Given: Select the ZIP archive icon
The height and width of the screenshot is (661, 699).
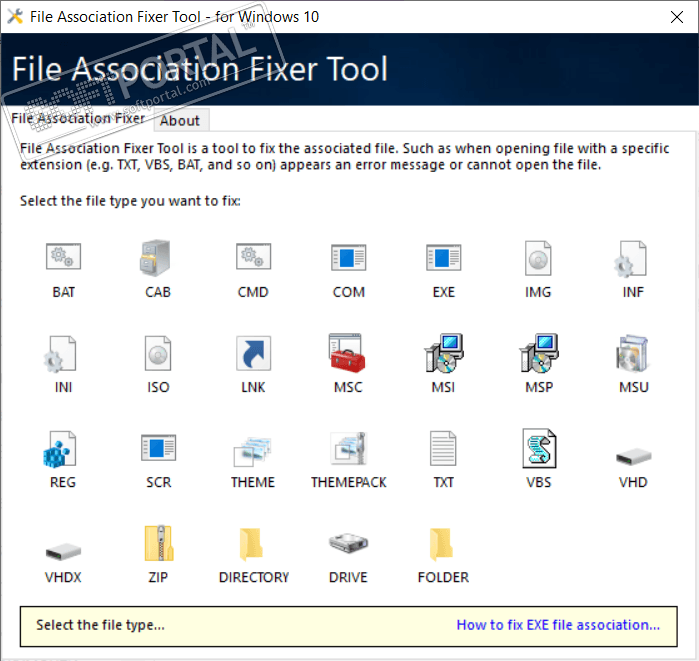Looking at the screenshot, I should [159, 543].
